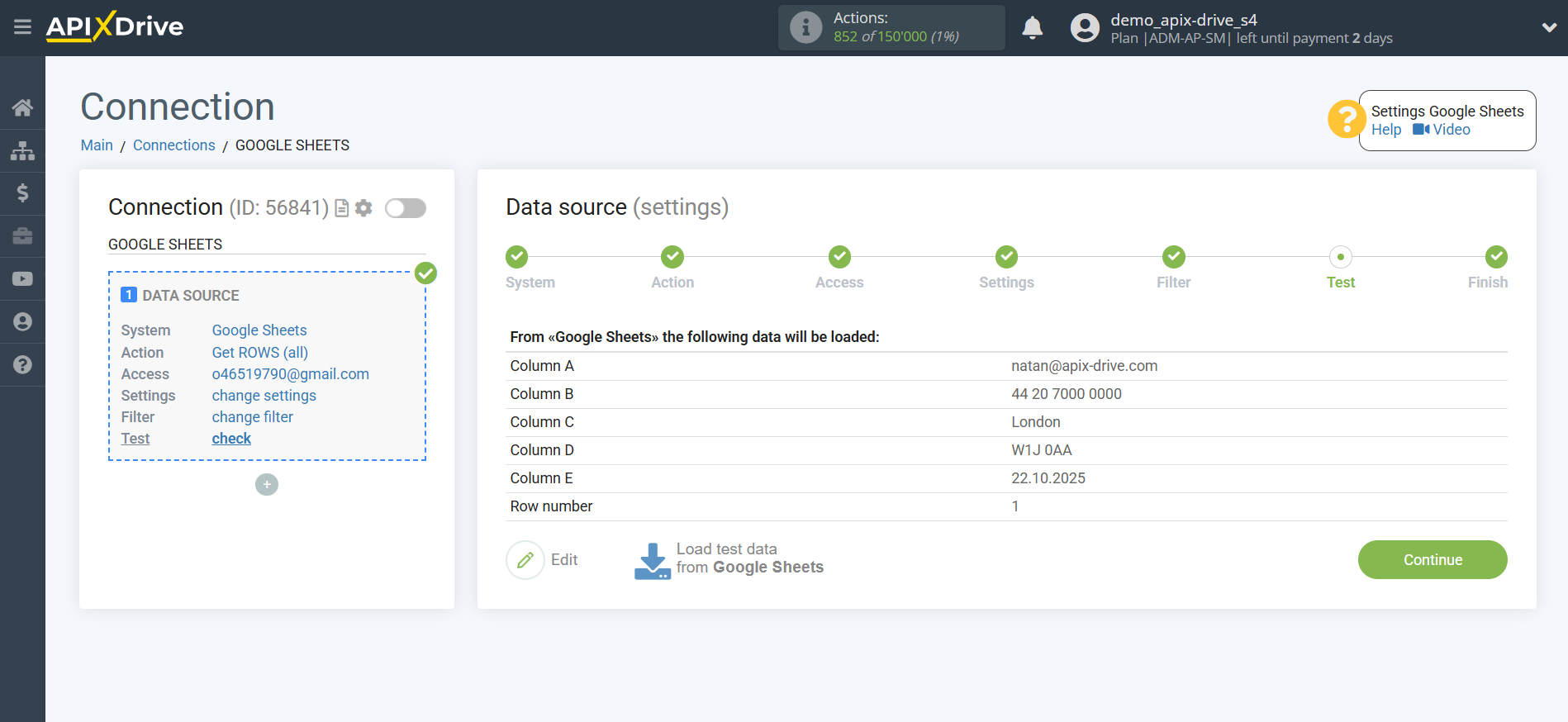Go to the Filter step

(1173, 258)
